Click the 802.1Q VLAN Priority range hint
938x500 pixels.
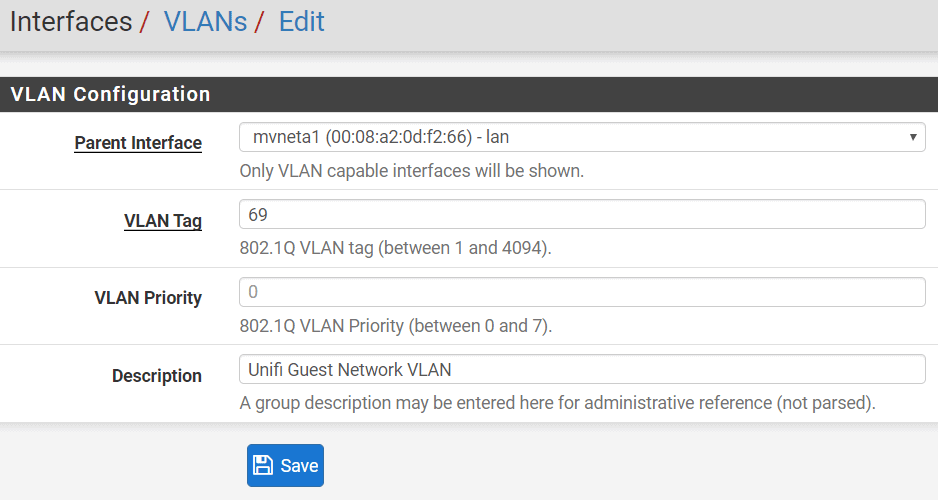[x=395, y=326]
